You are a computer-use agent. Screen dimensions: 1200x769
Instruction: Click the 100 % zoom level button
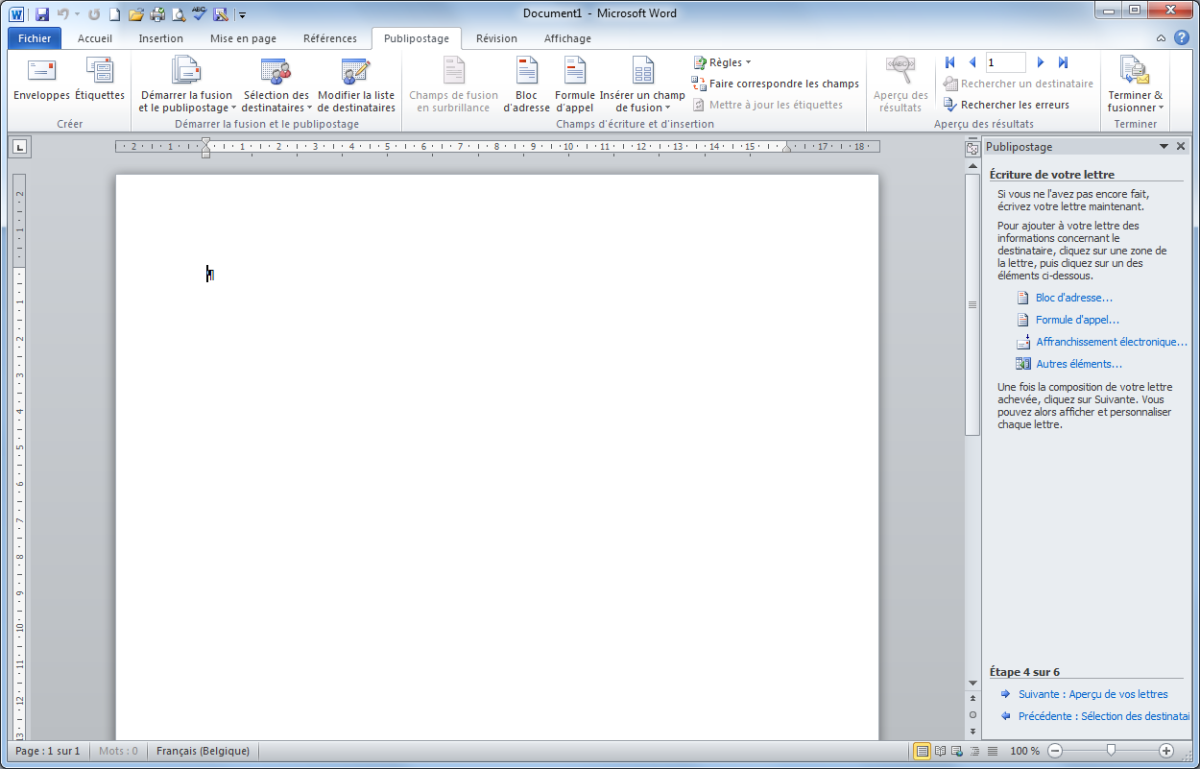[x=1024, y=751]
